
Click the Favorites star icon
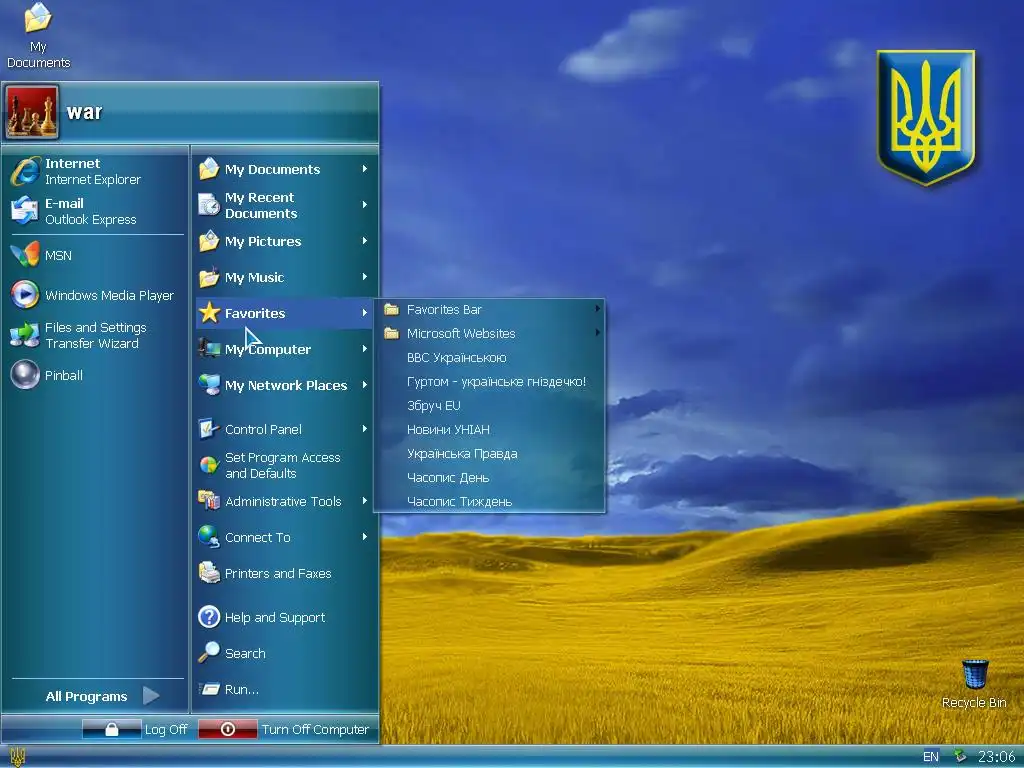pos(209,313)
